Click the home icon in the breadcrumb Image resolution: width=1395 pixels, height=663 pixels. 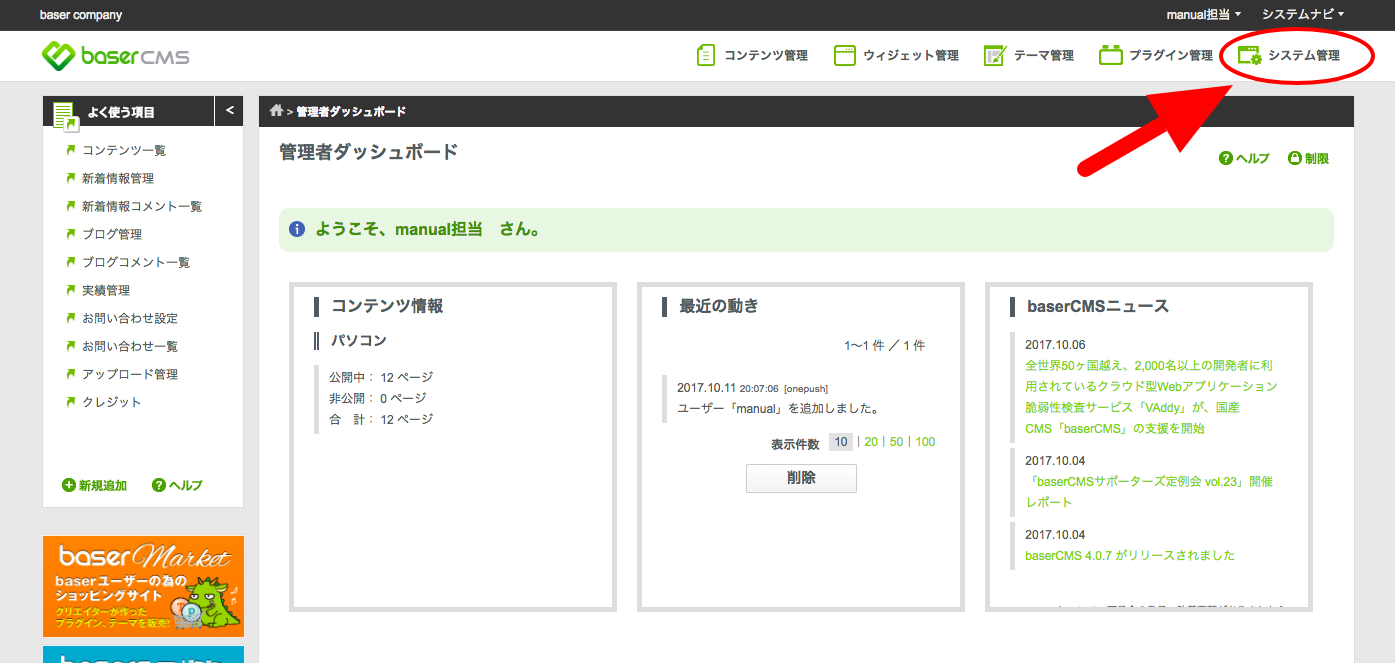[276, 111]
